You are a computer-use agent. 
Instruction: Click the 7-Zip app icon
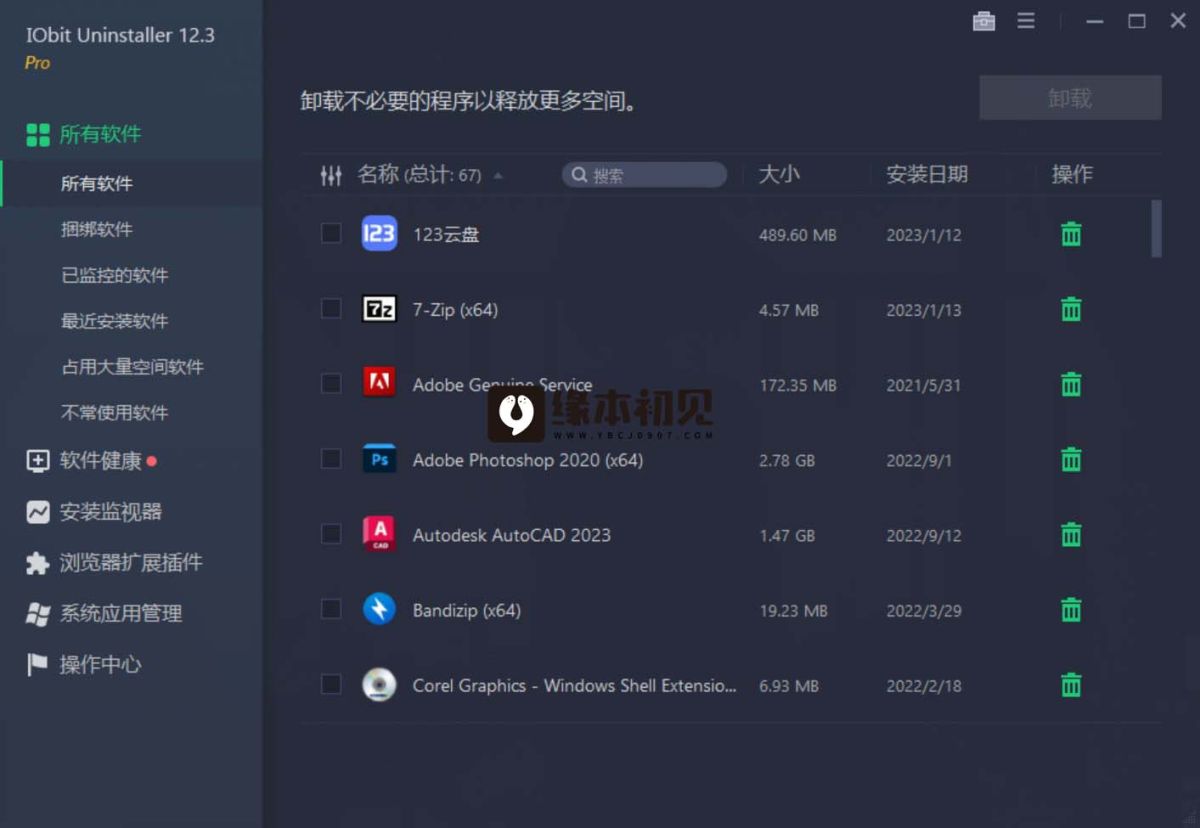click(x=379, y=308)
